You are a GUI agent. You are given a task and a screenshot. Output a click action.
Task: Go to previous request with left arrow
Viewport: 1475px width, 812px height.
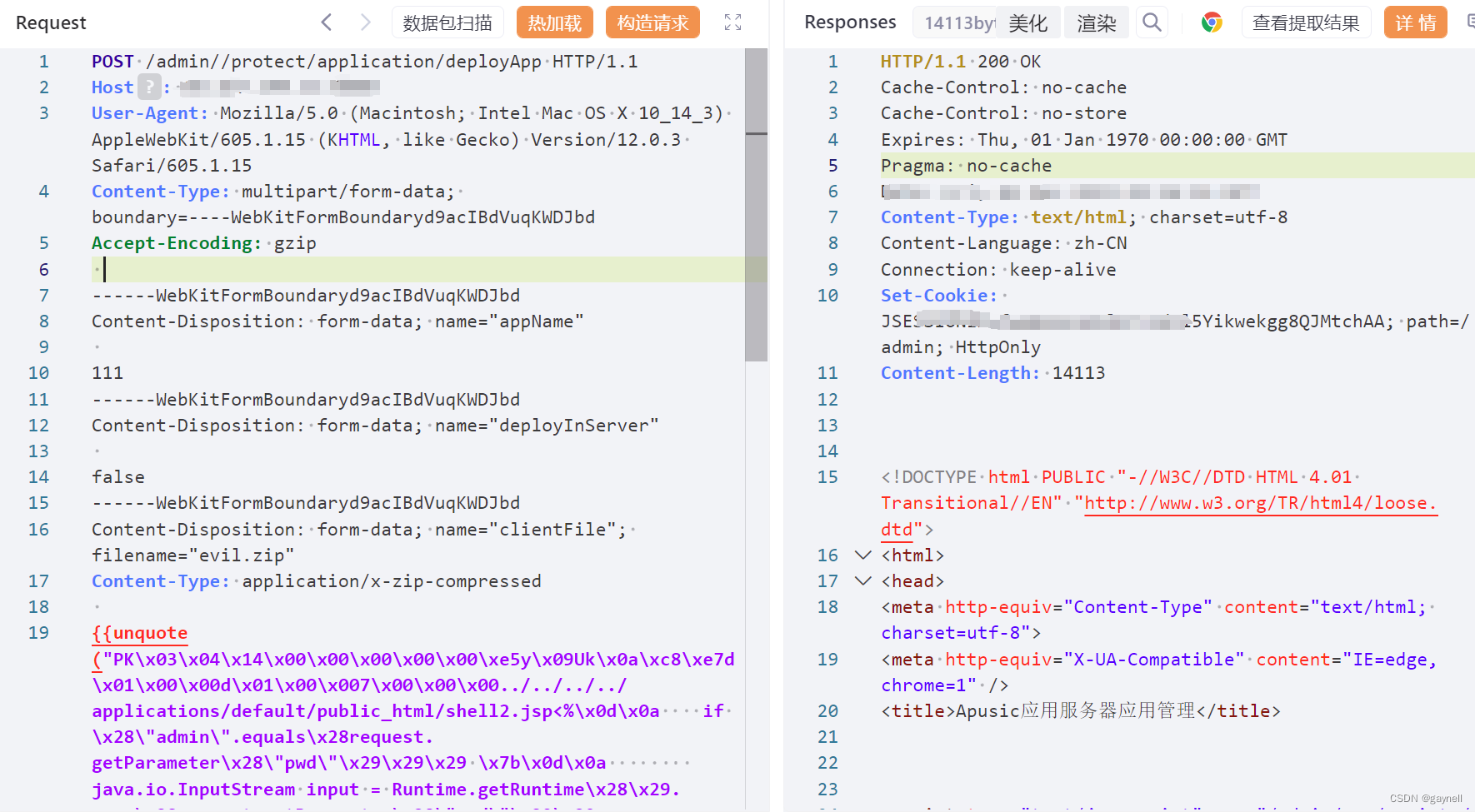(x=327, y=22)
